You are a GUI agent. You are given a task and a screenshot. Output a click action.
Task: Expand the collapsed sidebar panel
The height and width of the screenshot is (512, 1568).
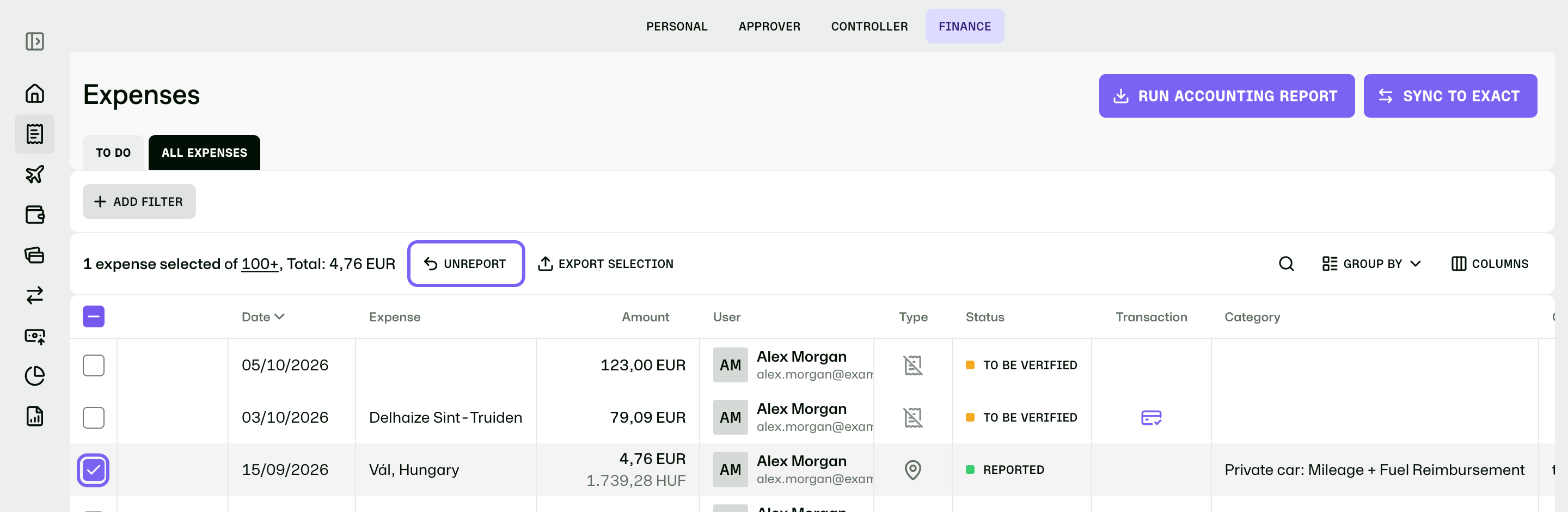[x=35, y=41]
